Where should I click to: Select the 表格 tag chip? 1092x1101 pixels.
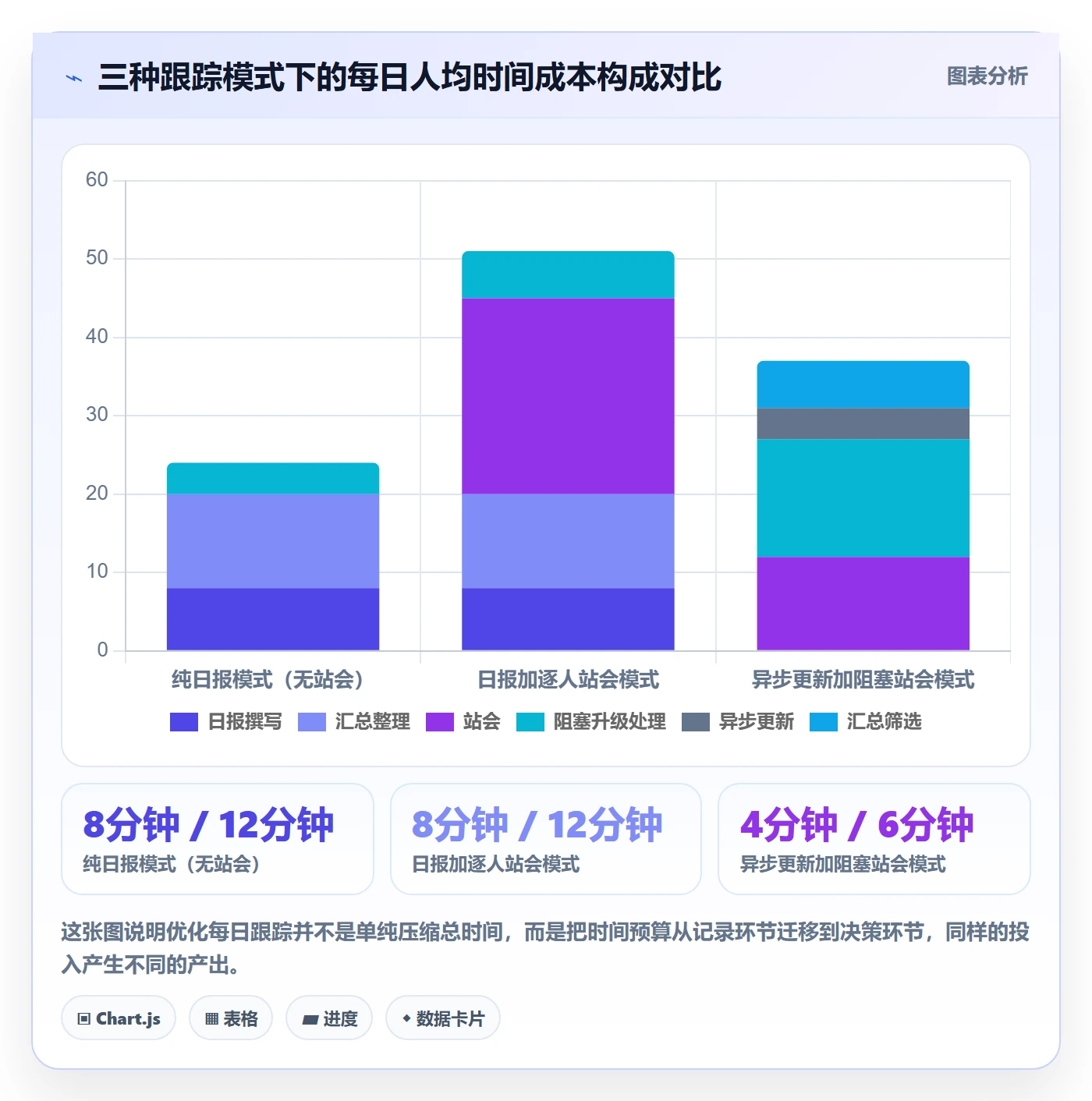coord(231,1018)
